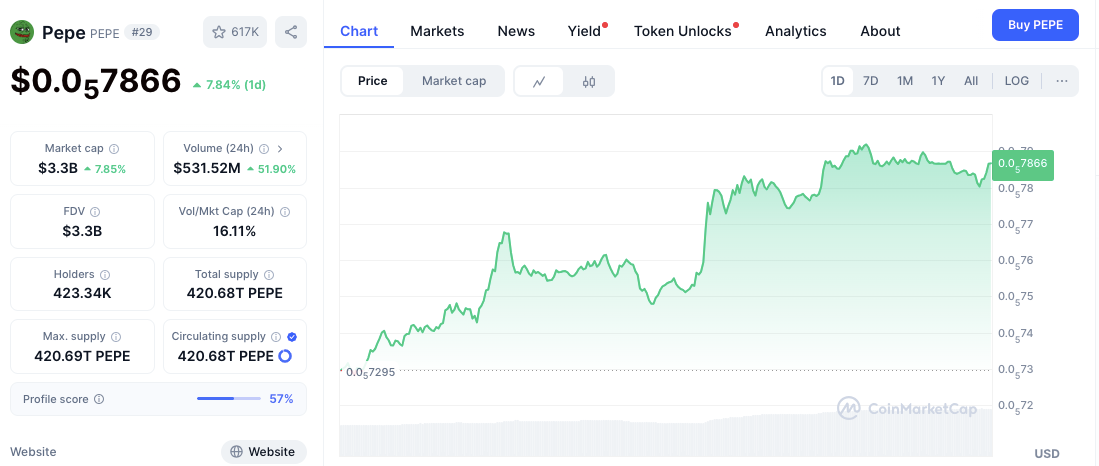Image resolution: width=1099 pixels, height=466 pixels.
Task: Click the Pepe frog coin logo
Action: pyautogui.click(x=22, y=32)
